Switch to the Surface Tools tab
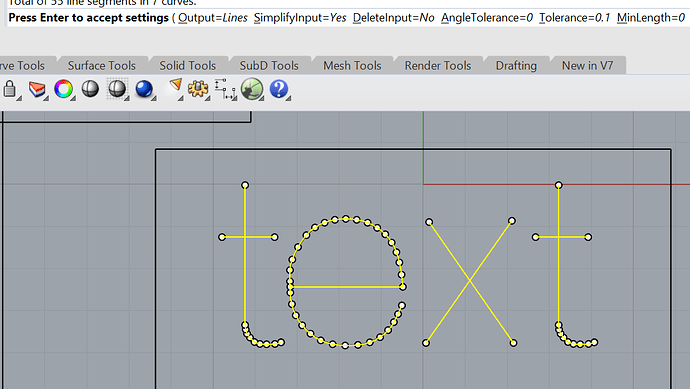 pos(102,66)
